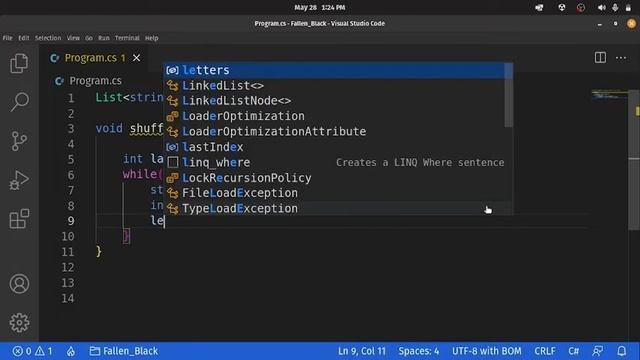Open the Manage gear icon

(19, 322)
